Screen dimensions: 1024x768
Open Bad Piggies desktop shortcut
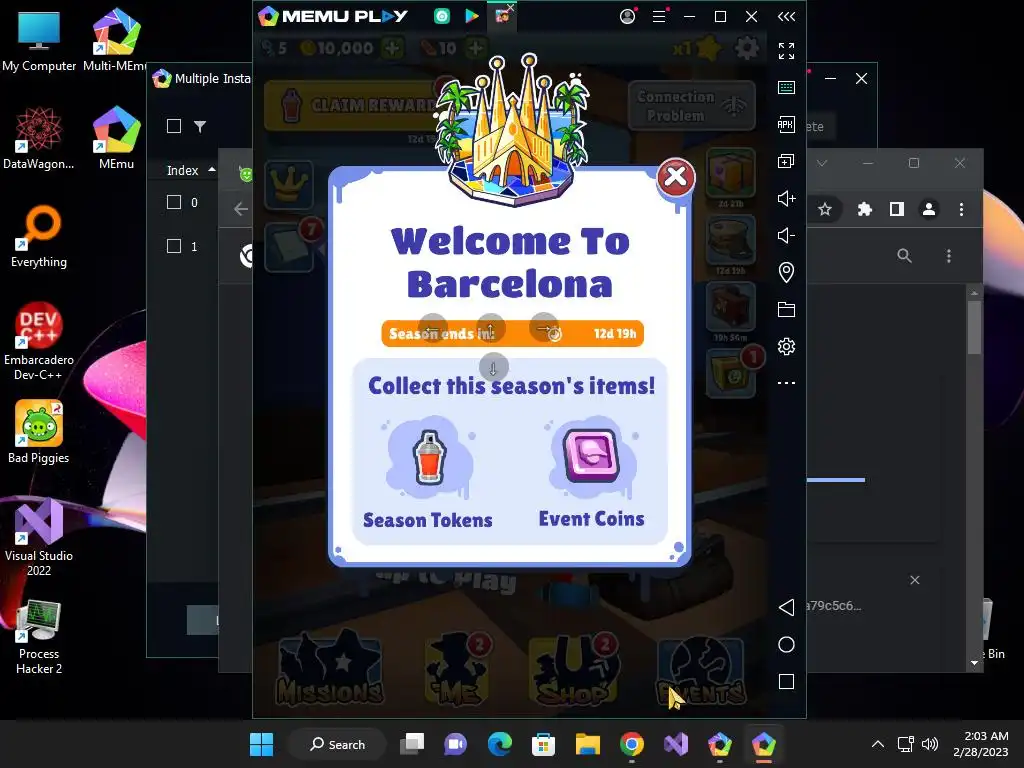39,432
